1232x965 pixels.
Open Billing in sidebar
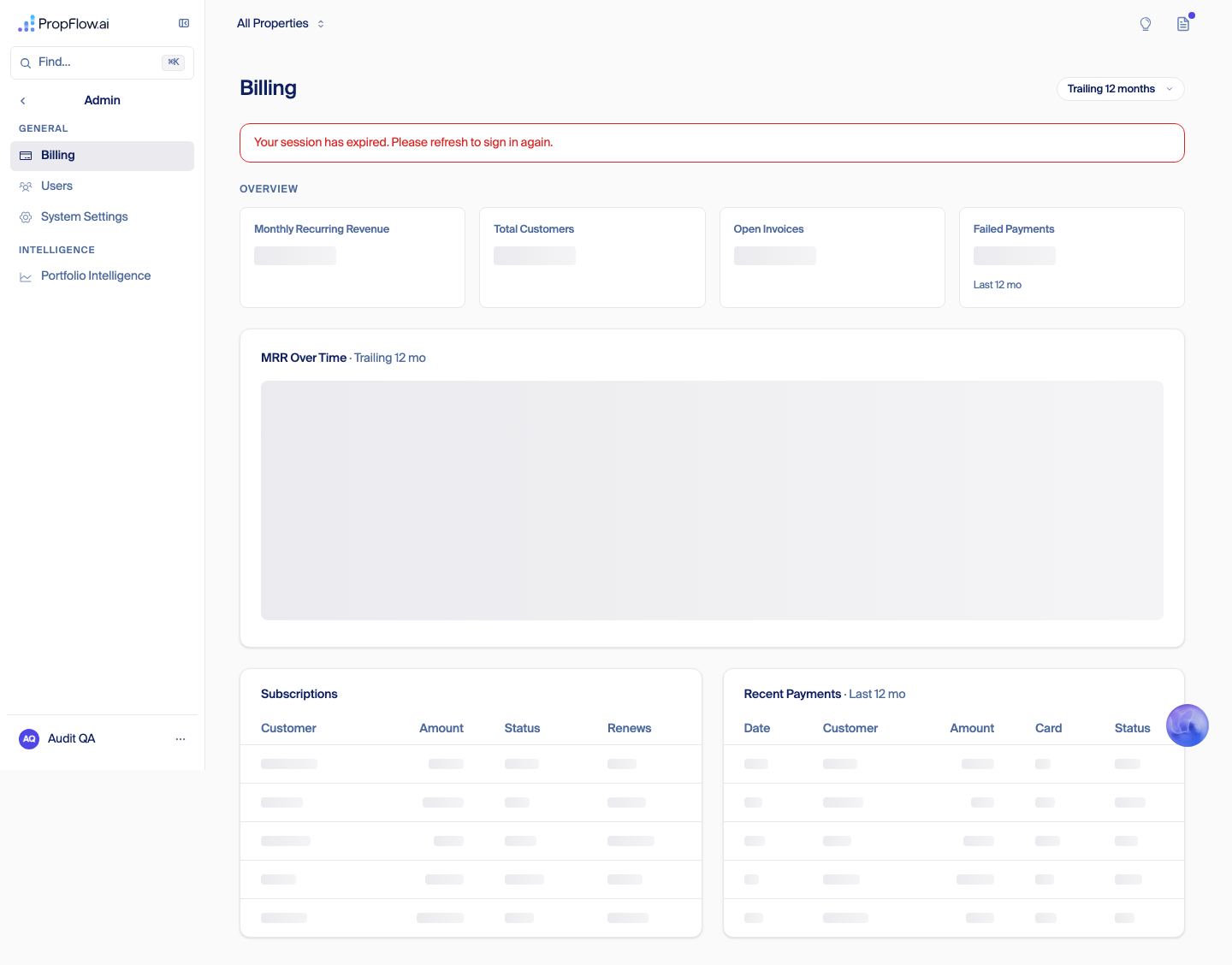[102, 156]
